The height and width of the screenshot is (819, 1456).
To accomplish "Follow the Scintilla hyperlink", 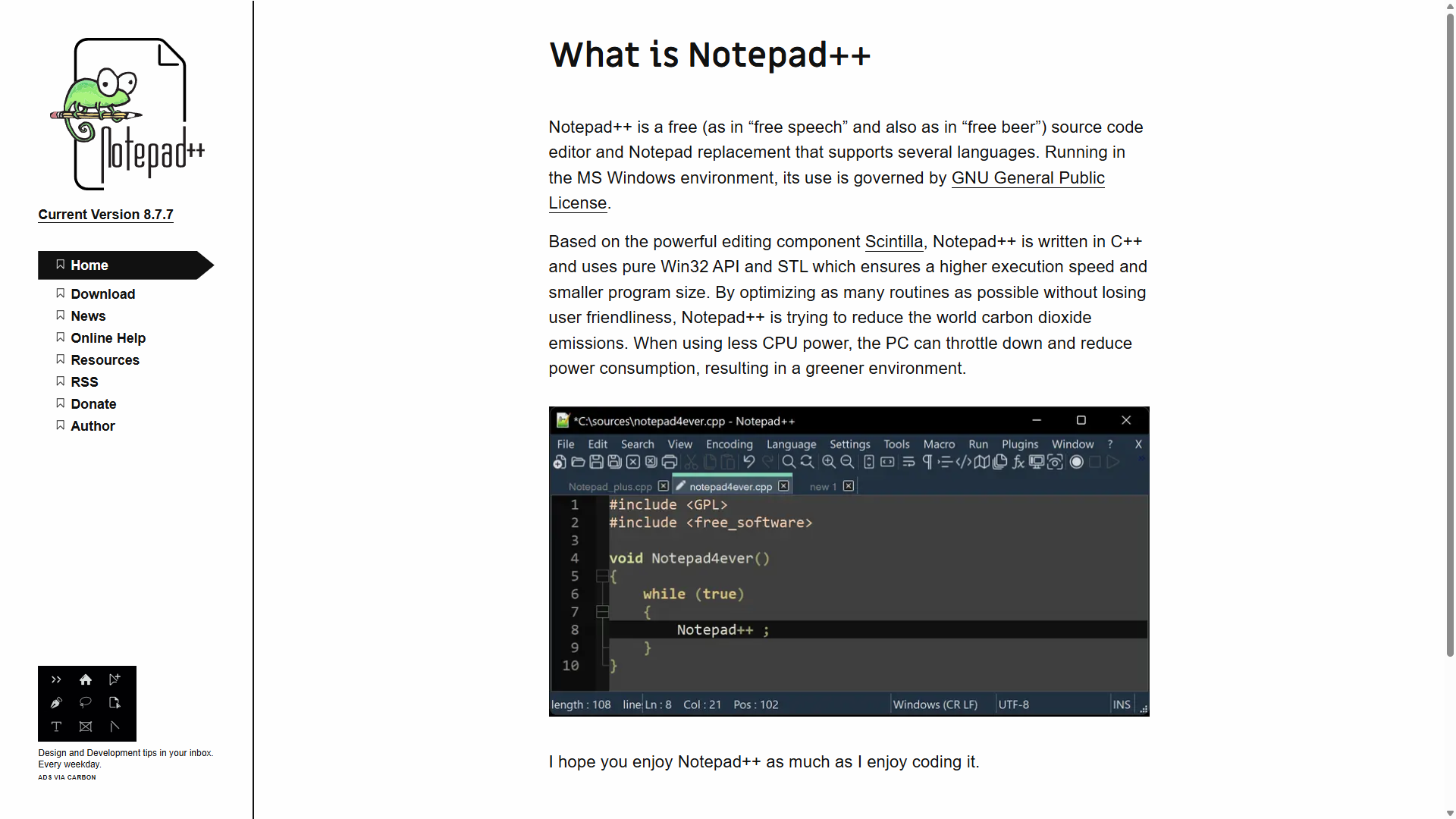I will click(893, 242).
